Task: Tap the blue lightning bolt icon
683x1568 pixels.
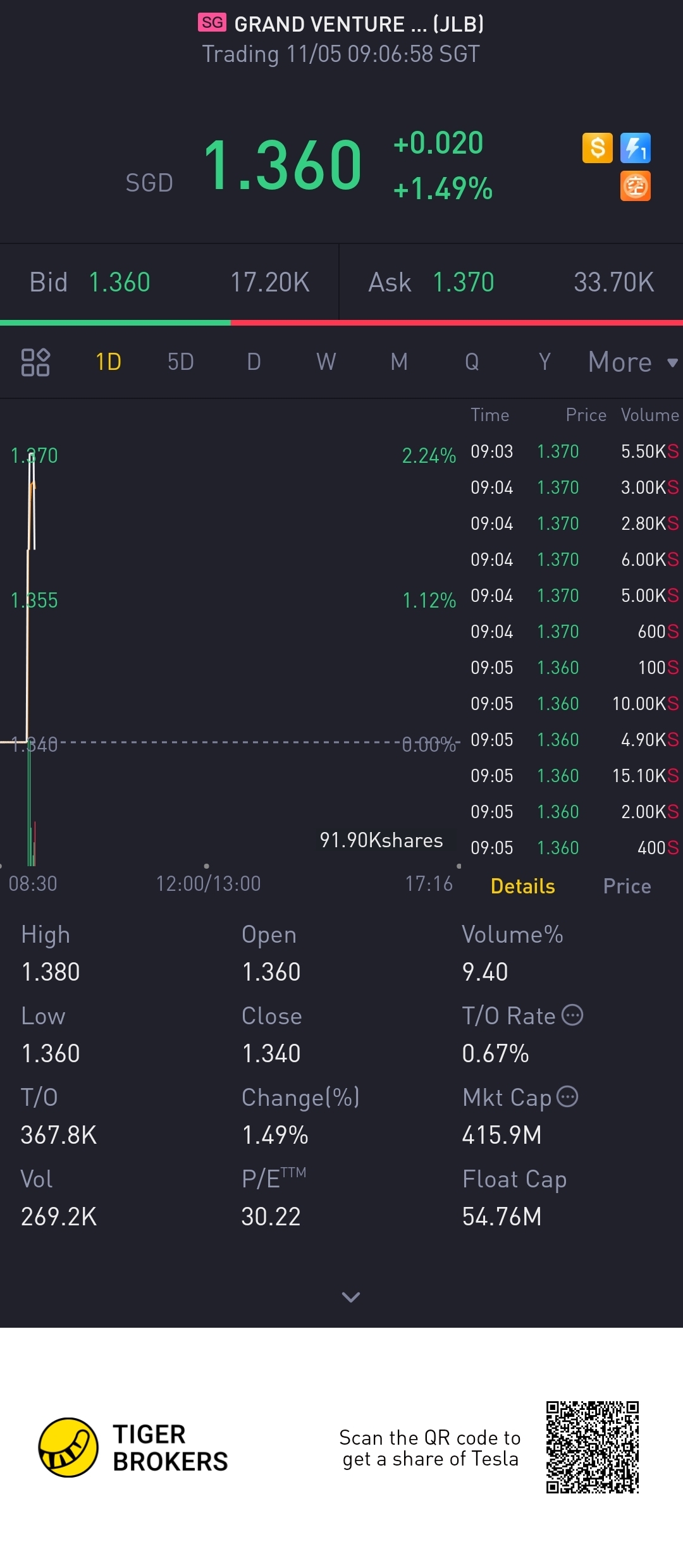Action: click(635, 148)
